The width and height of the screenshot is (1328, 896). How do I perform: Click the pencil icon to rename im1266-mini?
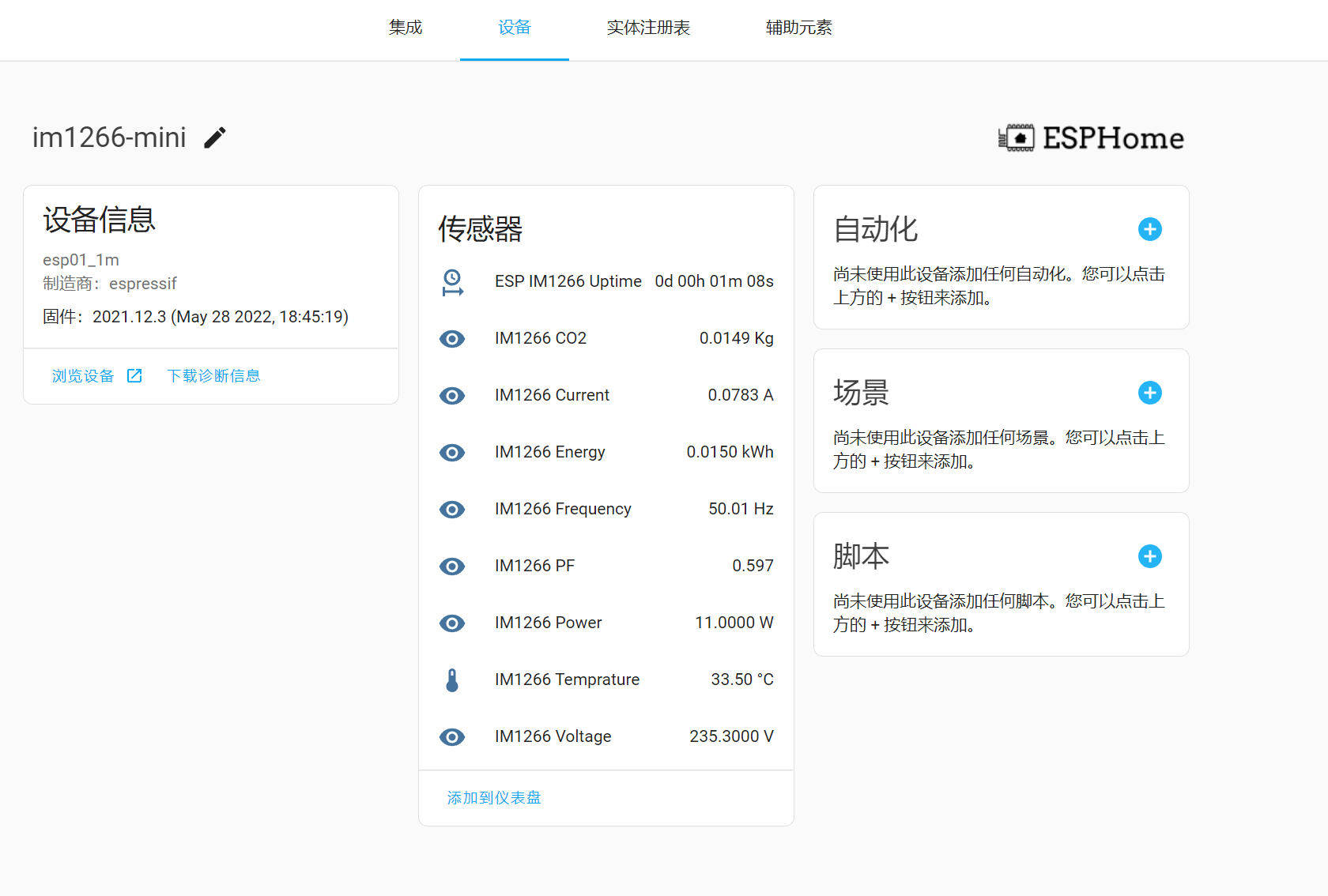[215, 137]
